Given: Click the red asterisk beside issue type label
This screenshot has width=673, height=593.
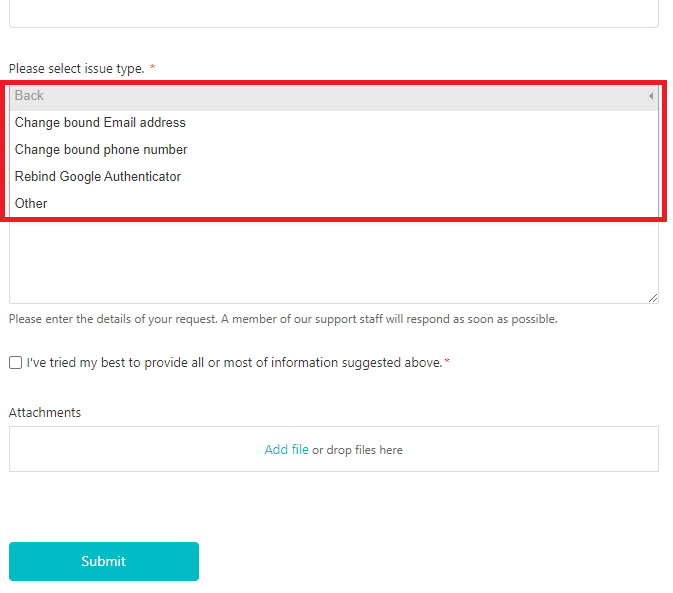Looking at the screenshot, I should (153, 69).
